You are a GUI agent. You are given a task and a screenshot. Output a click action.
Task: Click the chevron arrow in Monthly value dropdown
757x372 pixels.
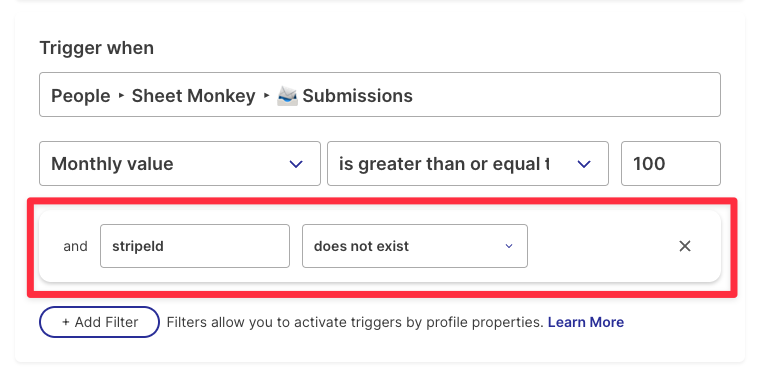(x=295, y=164)
